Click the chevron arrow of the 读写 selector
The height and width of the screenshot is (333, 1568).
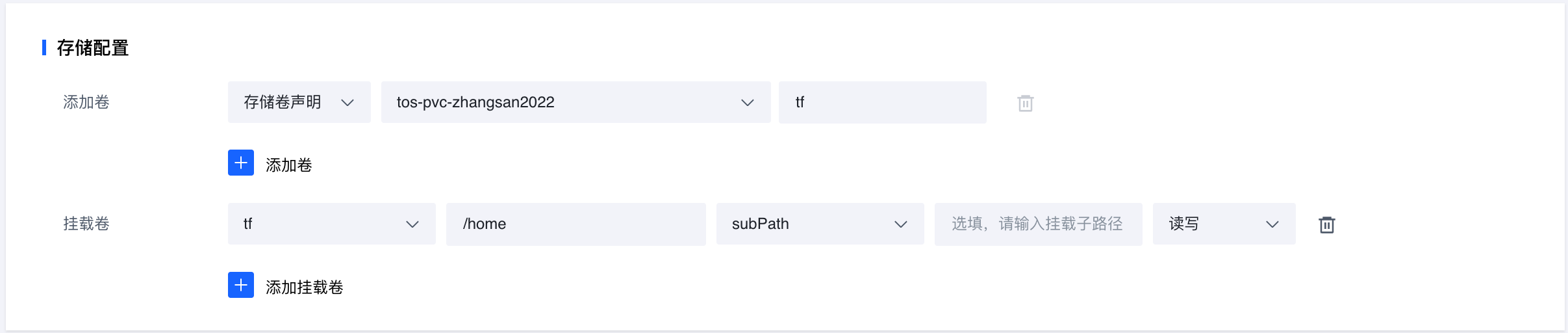pos(1272,224)
